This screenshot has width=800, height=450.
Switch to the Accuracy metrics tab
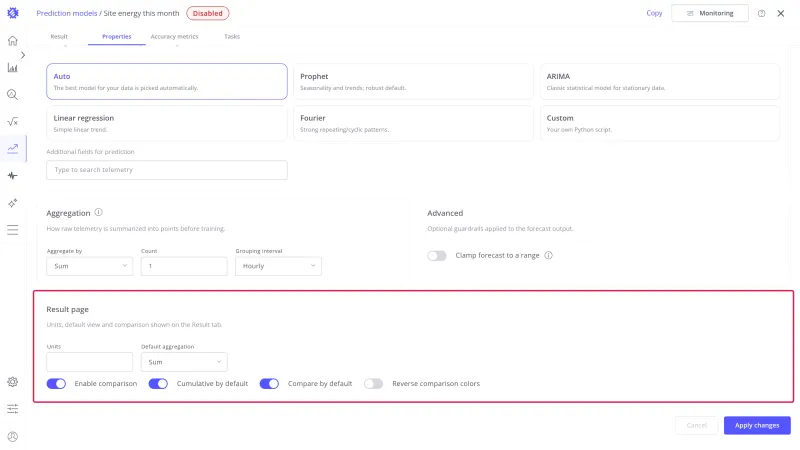[x=174, y=36]
